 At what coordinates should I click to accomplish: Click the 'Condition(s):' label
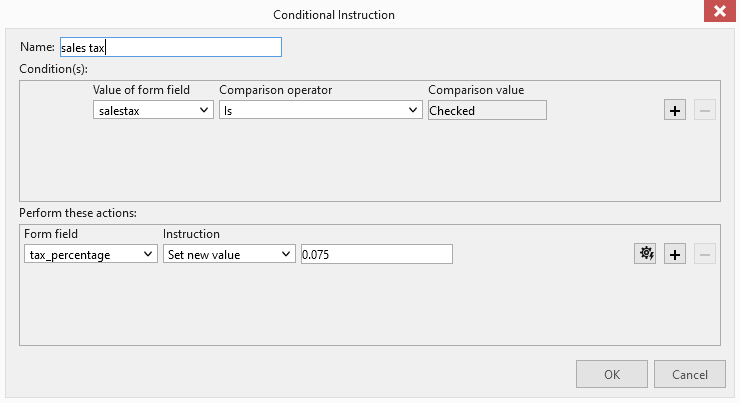click(53, 69)
